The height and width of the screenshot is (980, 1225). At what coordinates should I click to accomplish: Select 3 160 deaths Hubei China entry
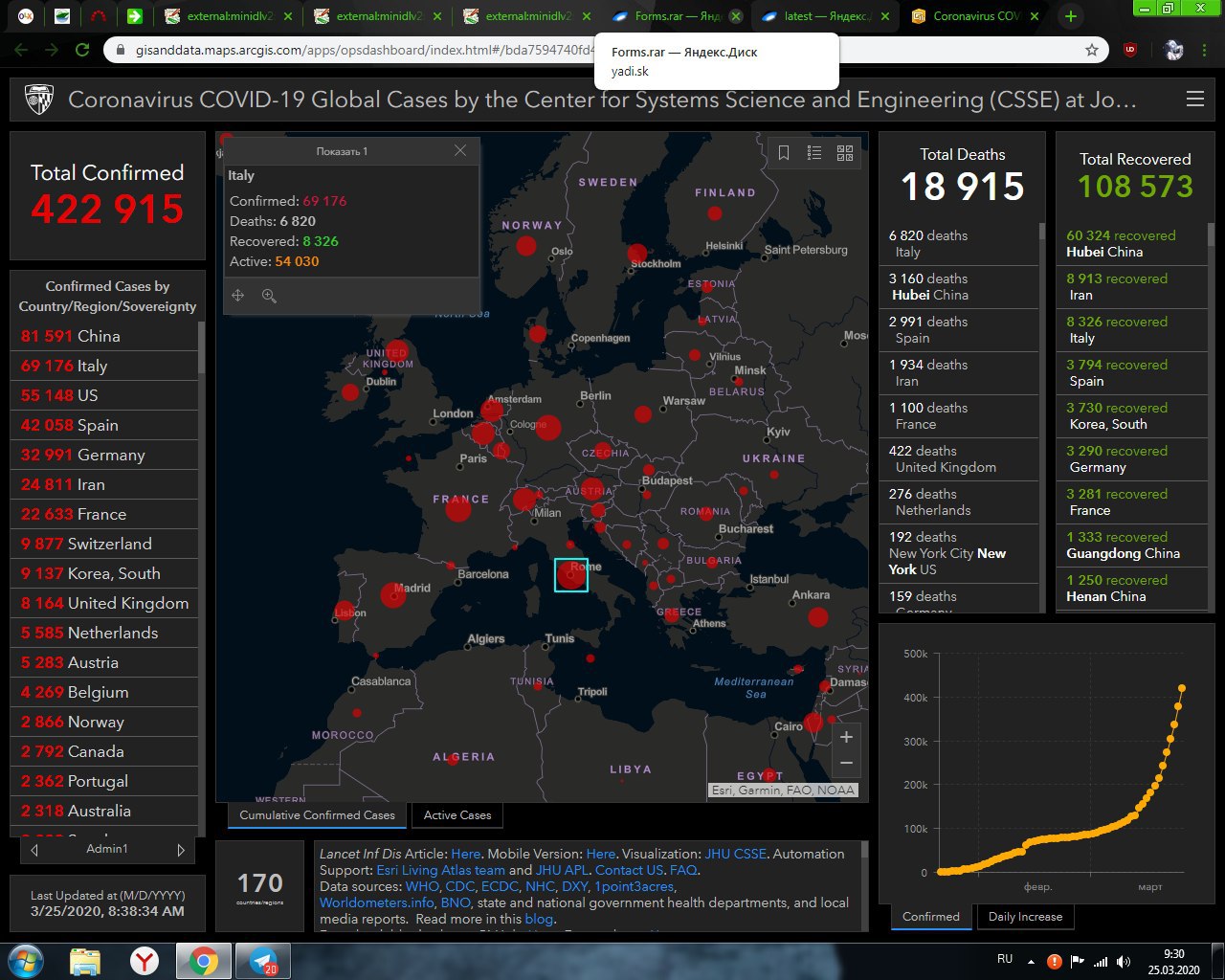(x=959, y=286)
